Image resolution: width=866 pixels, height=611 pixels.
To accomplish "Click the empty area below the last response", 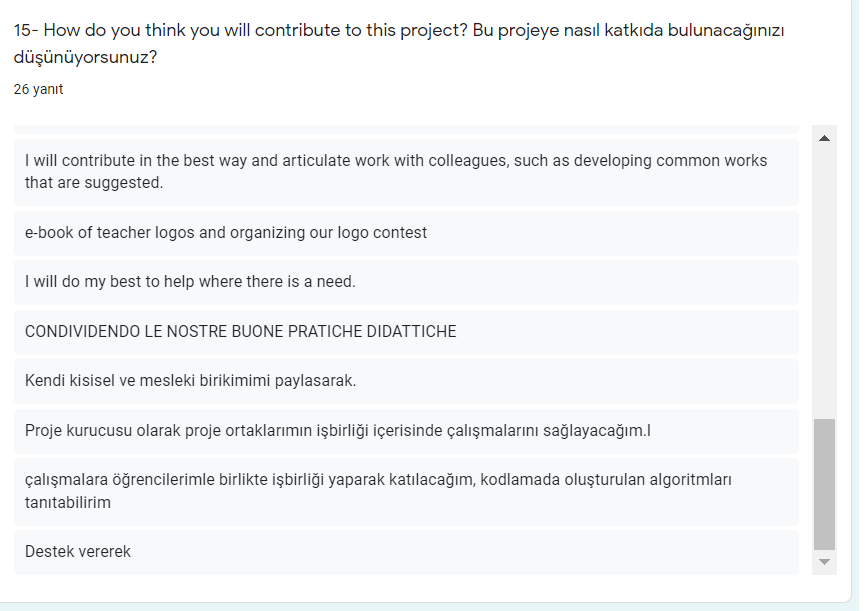I will (400, 590).
